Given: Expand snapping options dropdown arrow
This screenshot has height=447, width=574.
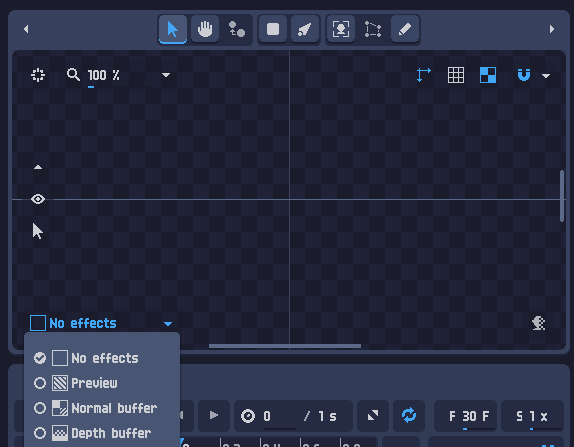Looking at the screenshot, I should coord(546,76).
